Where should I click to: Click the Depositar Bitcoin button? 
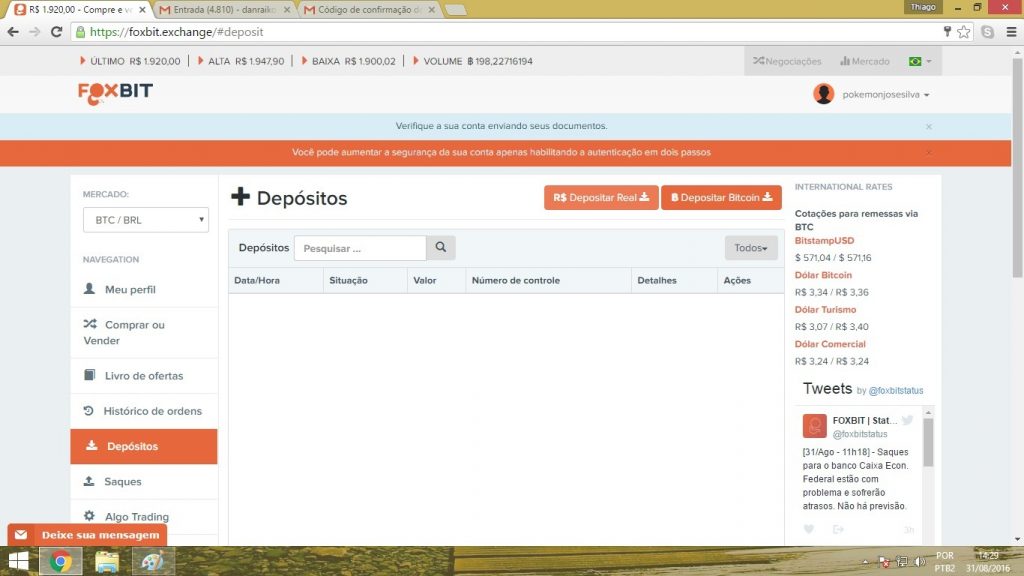721,198
